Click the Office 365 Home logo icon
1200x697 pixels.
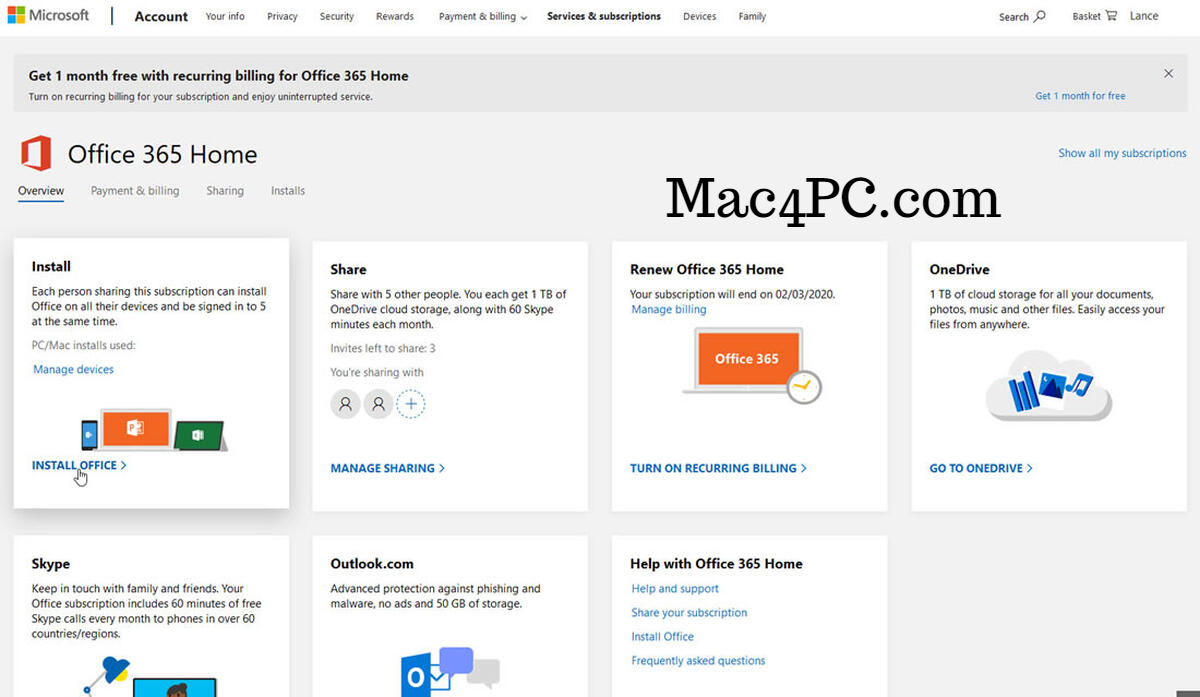pyautogui.click(x=36, y=154)
